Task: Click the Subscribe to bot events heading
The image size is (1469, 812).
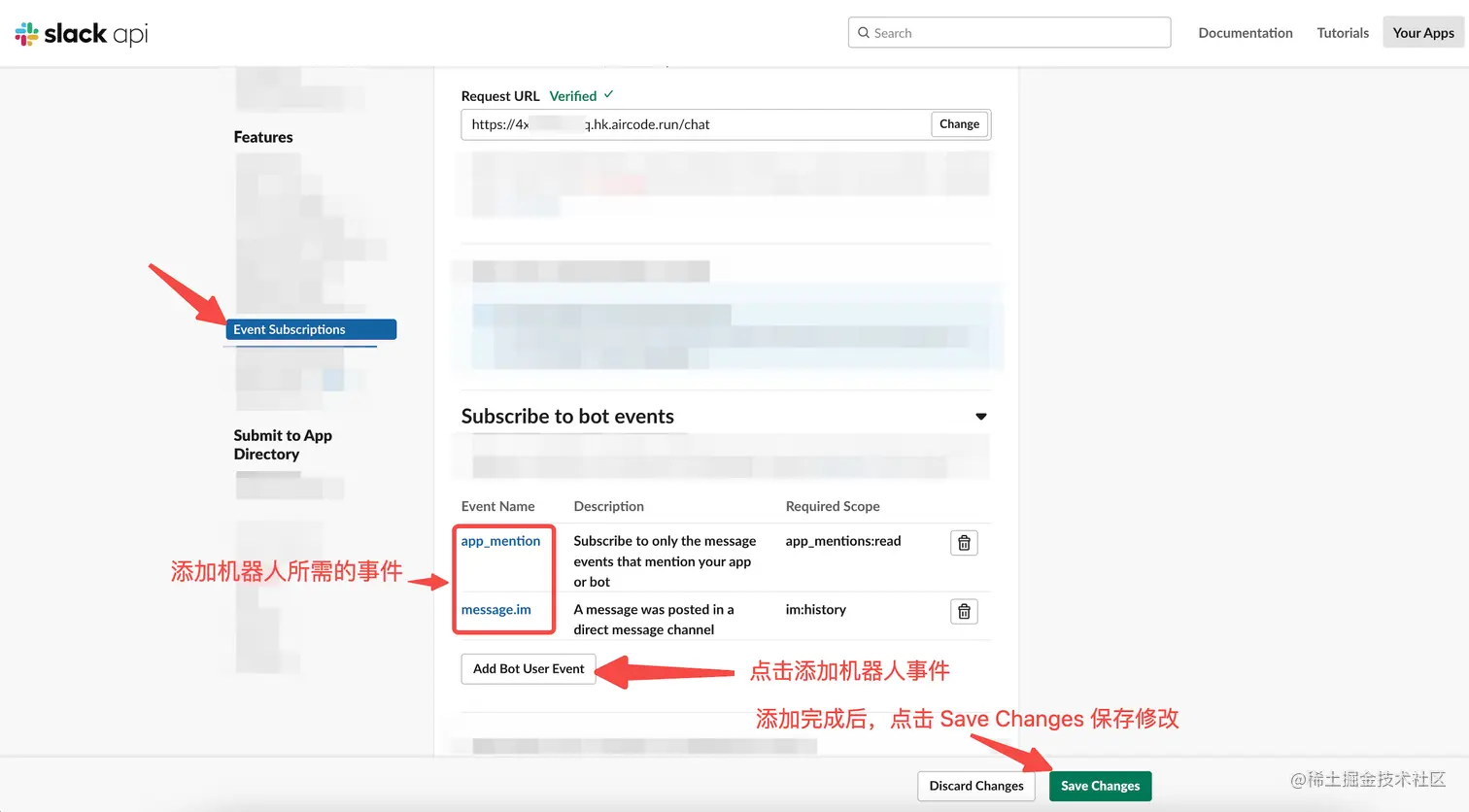Action: 567,417
